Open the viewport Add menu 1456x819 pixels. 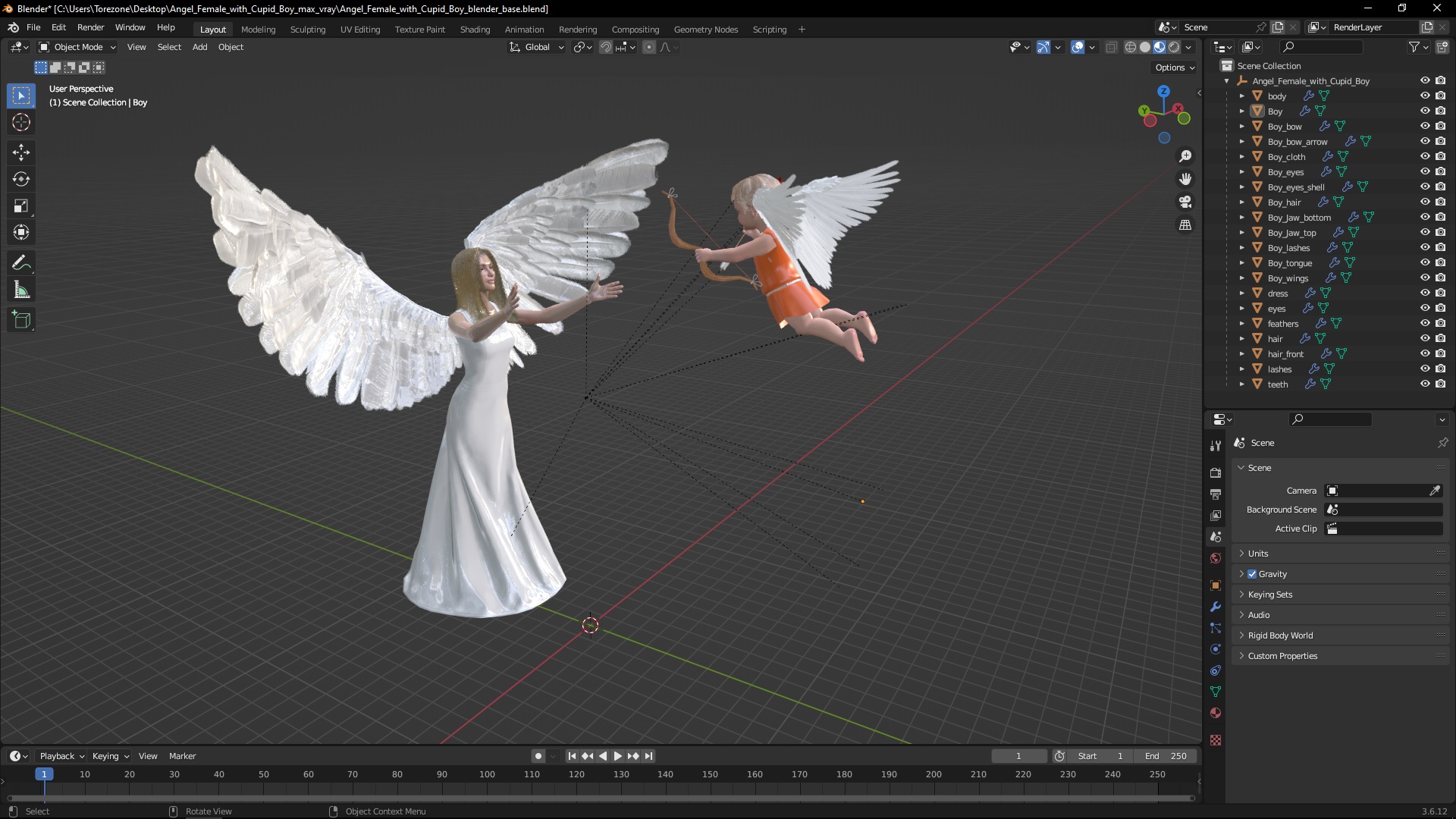point(199,47)
